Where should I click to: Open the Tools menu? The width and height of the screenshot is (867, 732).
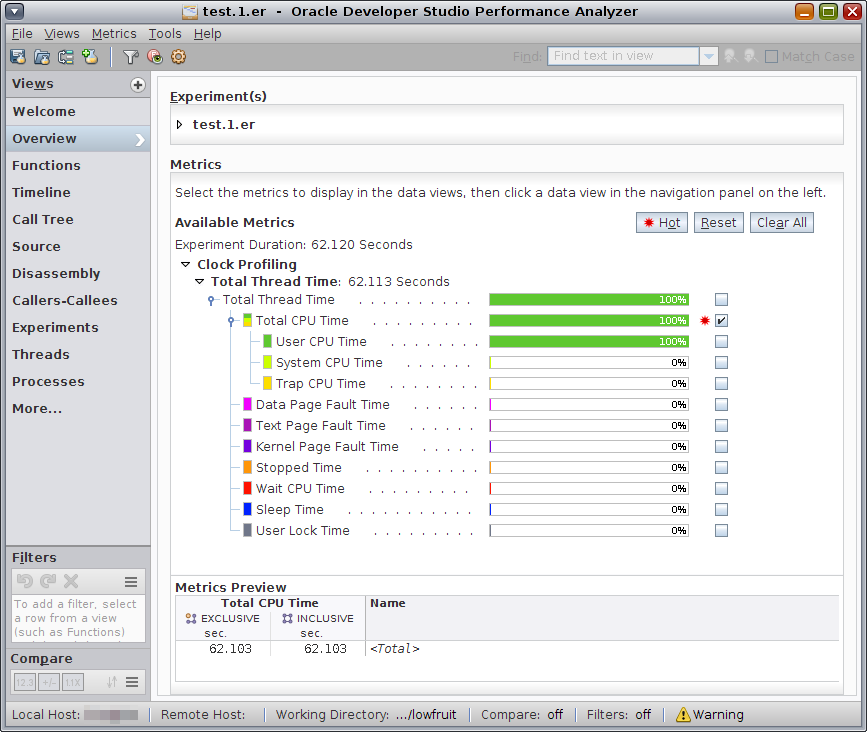(x=165, y=34)
